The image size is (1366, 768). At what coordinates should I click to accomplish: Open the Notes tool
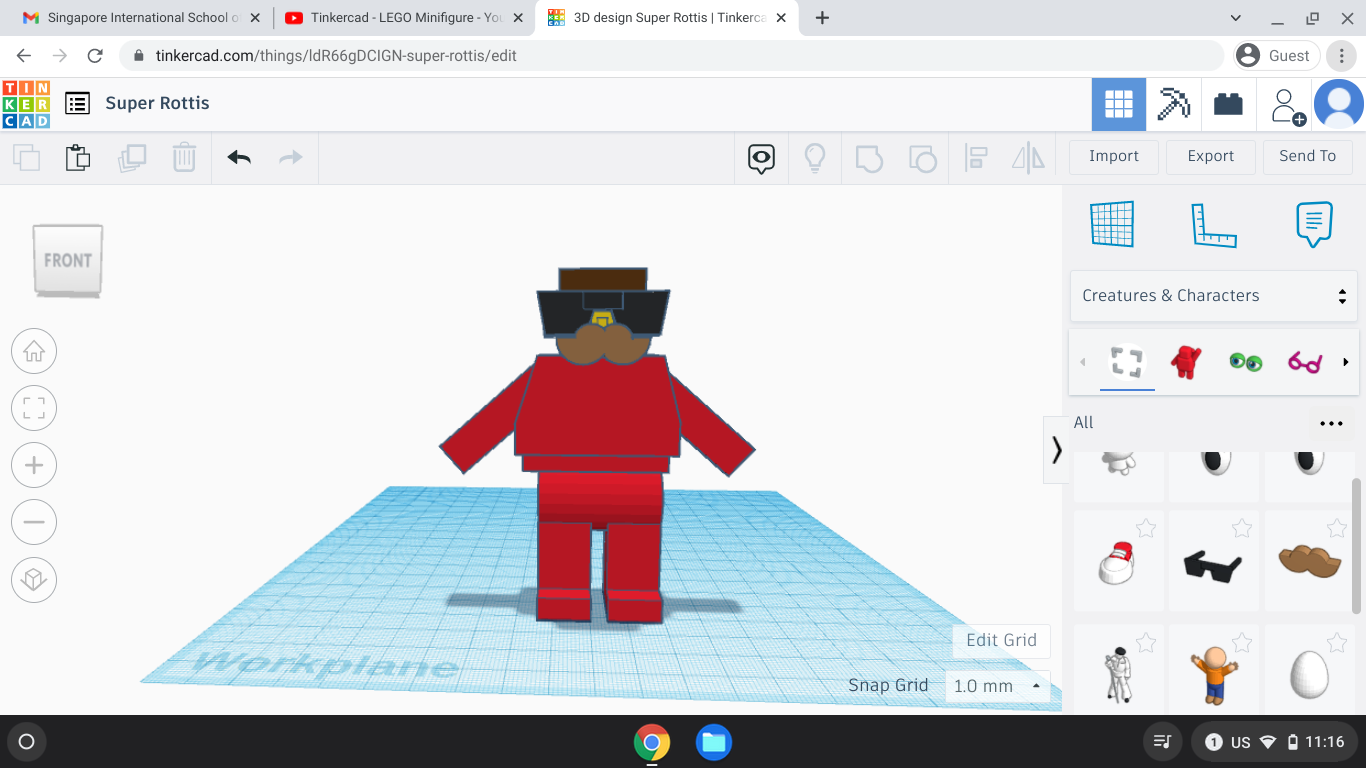(x=1314, y=224)
